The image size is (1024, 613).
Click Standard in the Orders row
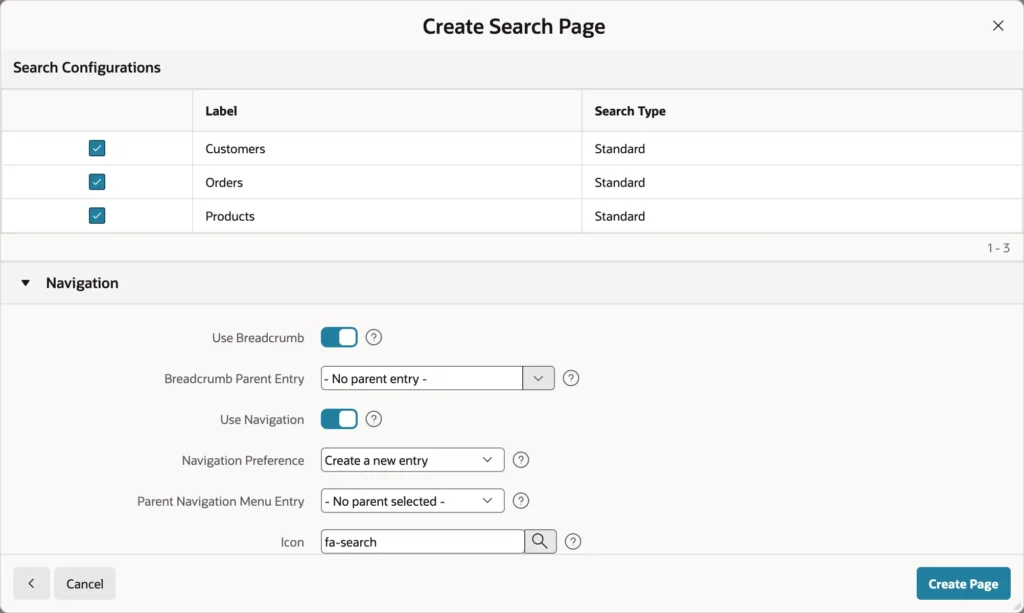click(x=620, y=183)
